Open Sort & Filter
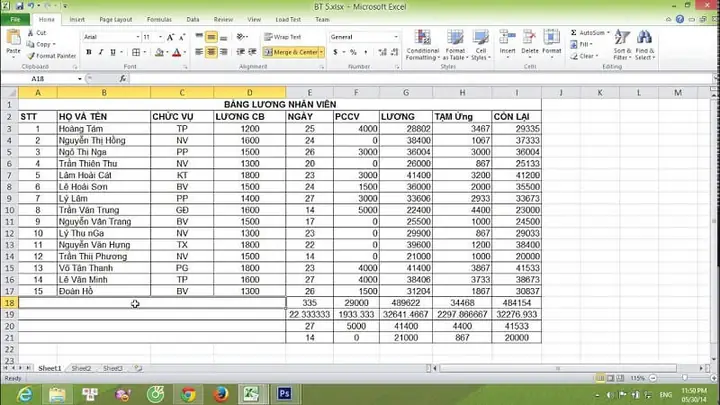The height and width of the screenshot is (405, 720). point(622,44)
